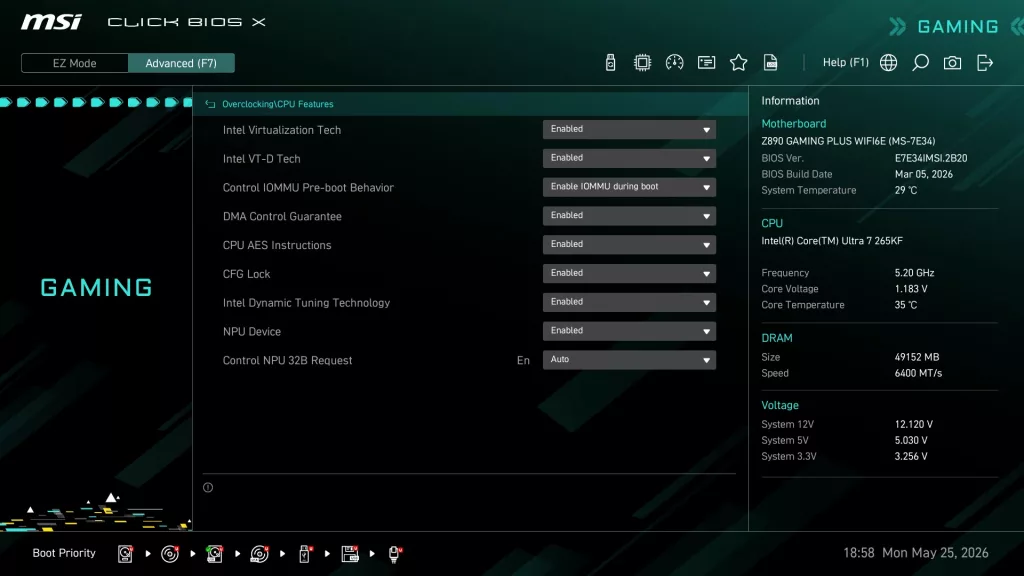
Task: Open the M-Flash USB BIOS update icon
Action: click(610, 63)
